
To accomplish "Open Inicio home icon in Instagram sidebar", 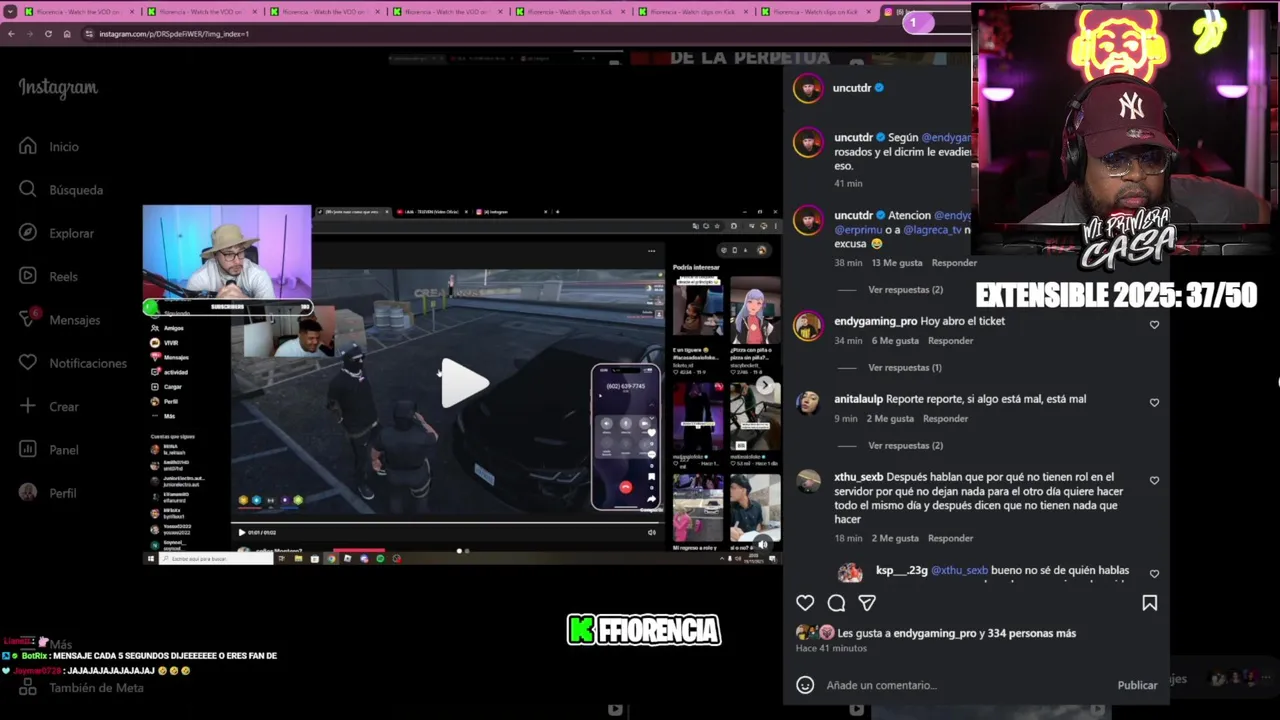I will click(28, 147).
